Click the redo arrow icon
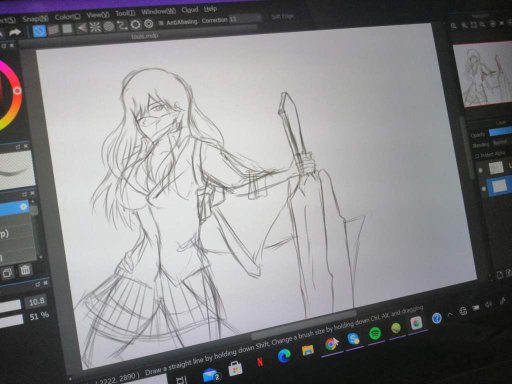 [14, 33]
